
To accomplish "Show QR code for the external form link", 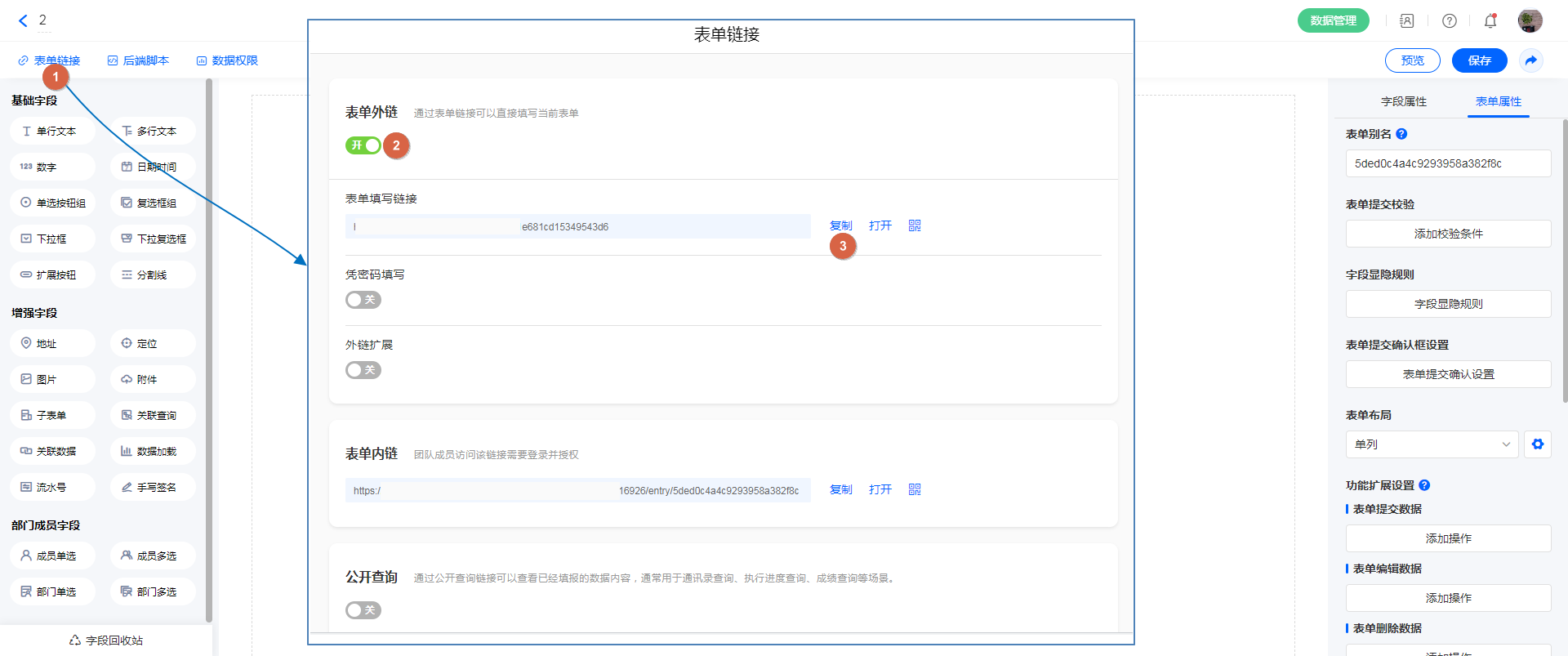I will click(x=915, y=225).
